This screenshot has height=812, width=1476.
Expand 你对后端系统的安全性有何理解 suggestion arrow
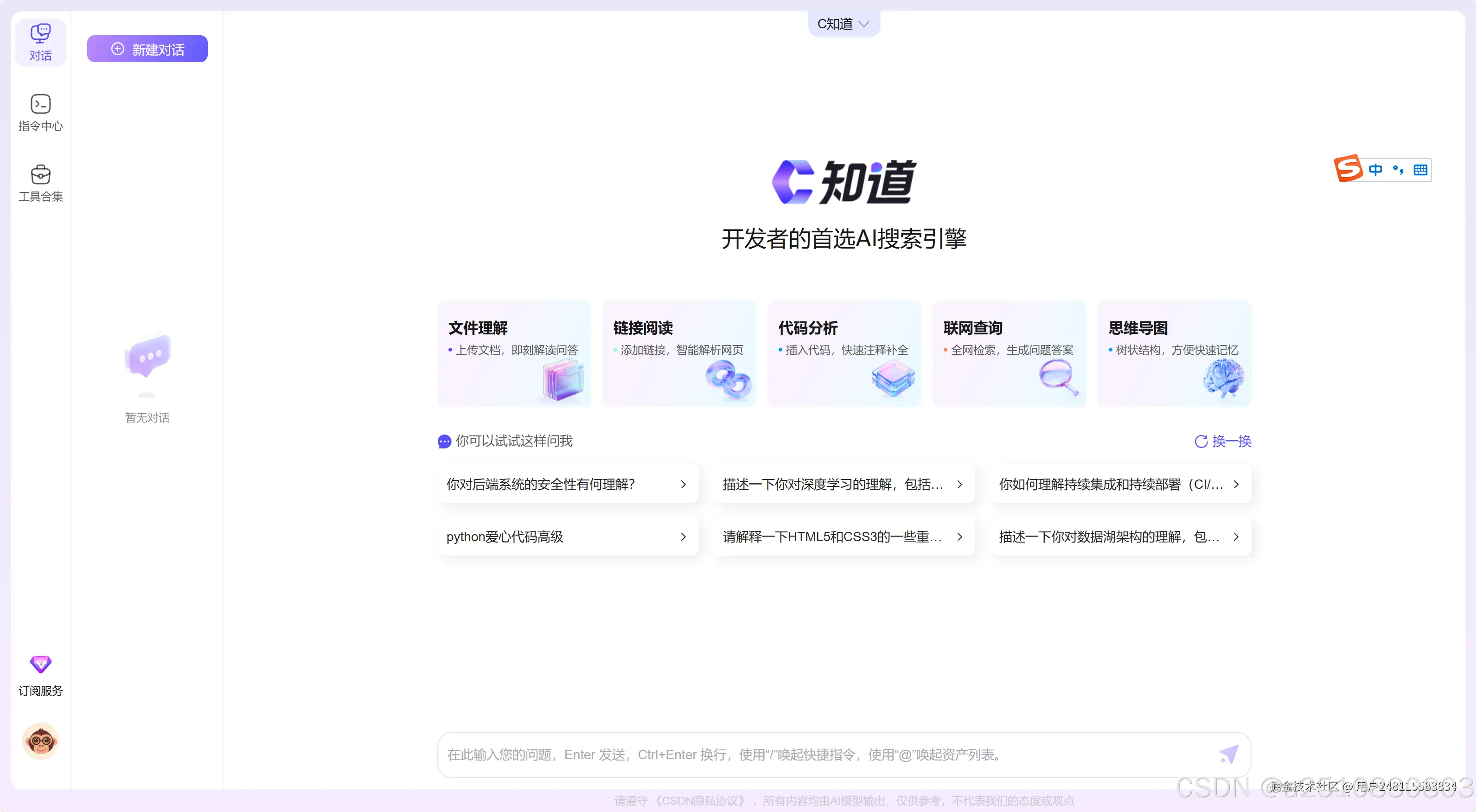pyautogui.click(x=683, y=484)
